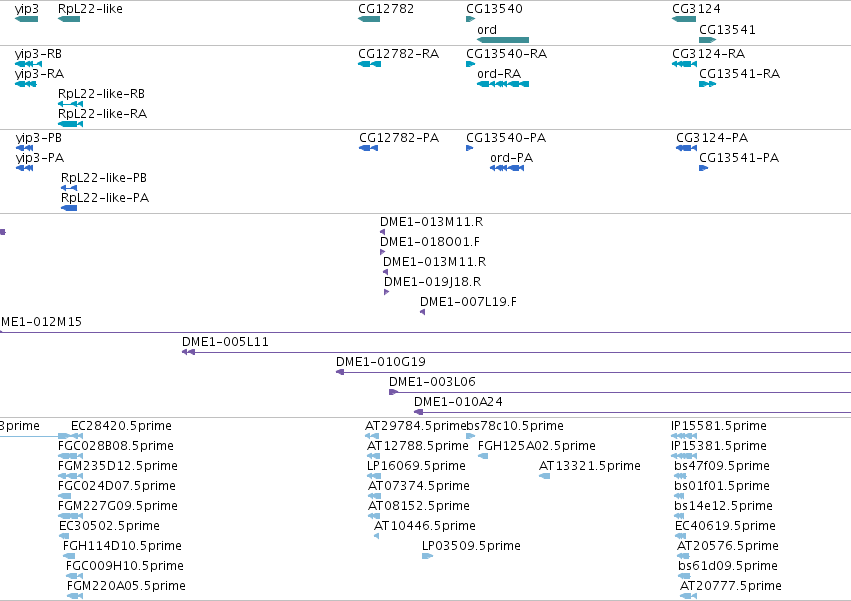Select the ord-RA transcript glyph
This screenshot has height=601, width=851.
[x=503, y=84]
